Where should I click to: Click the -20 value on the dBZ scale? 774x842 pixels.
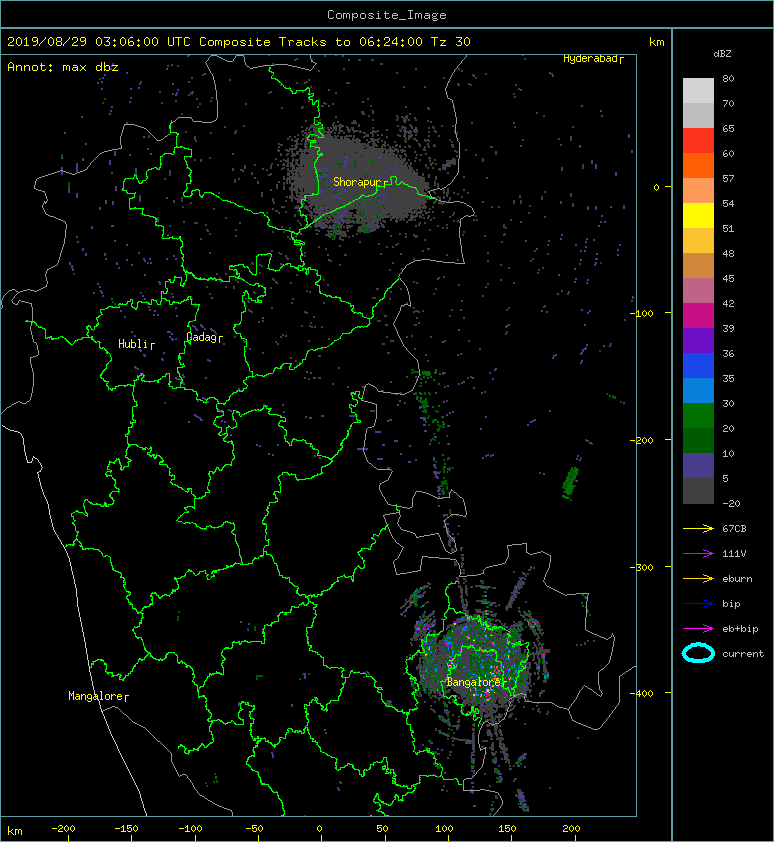point(731,504)
